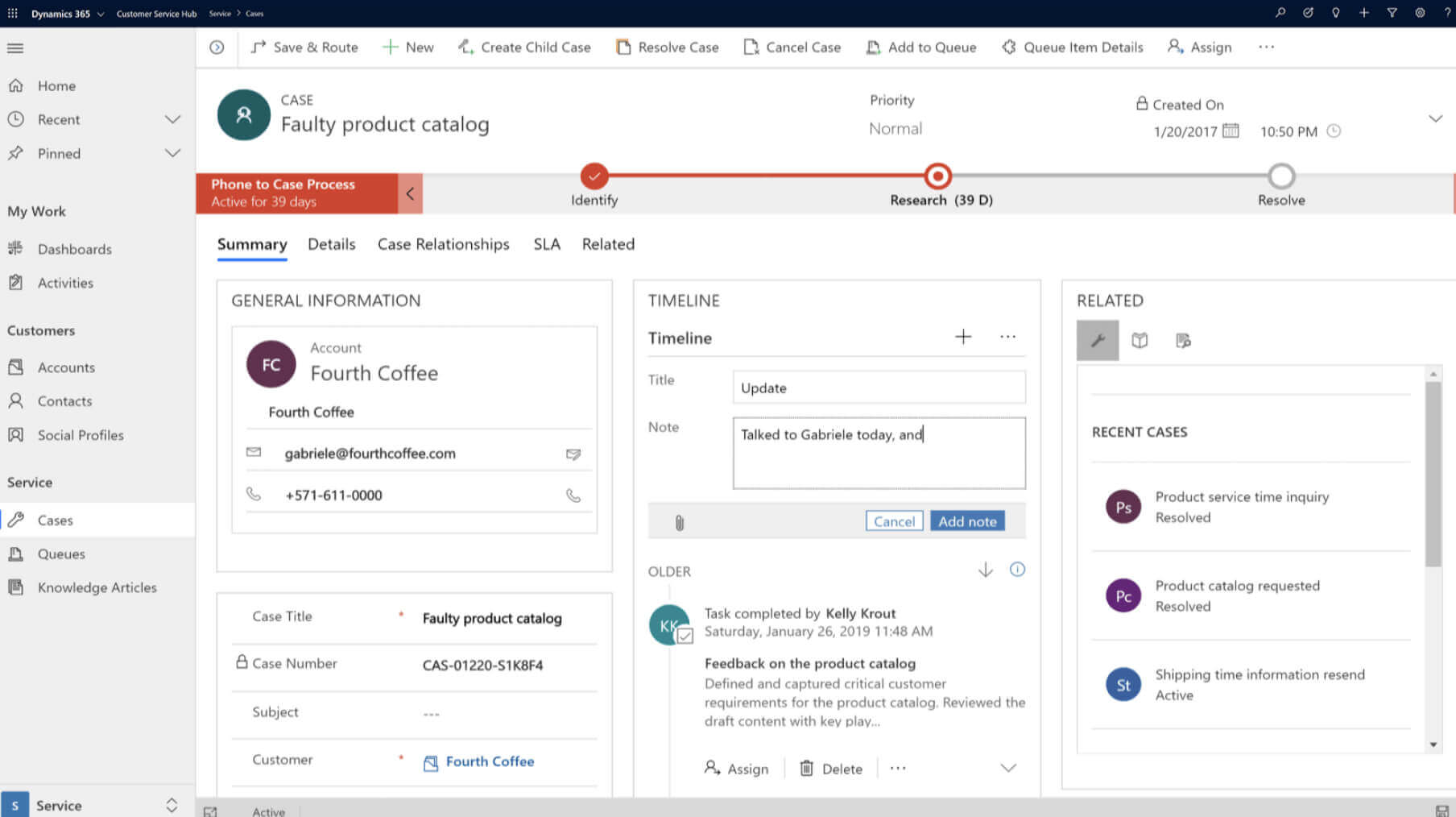Call using the phone icon beside +571-611-0000

click(x=573, y=495)
